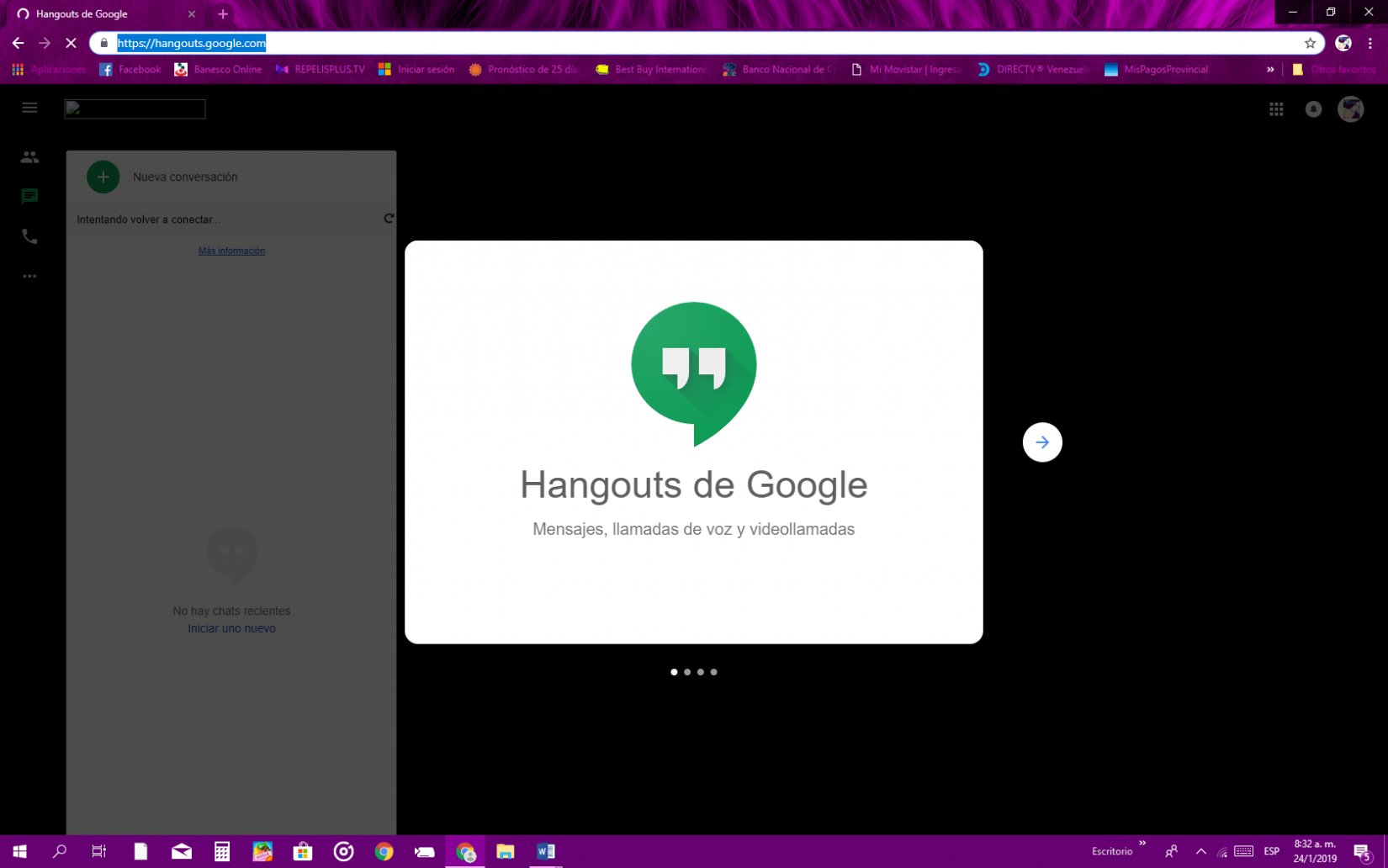
Task: View site security lock information
Action: click(104, 43)
